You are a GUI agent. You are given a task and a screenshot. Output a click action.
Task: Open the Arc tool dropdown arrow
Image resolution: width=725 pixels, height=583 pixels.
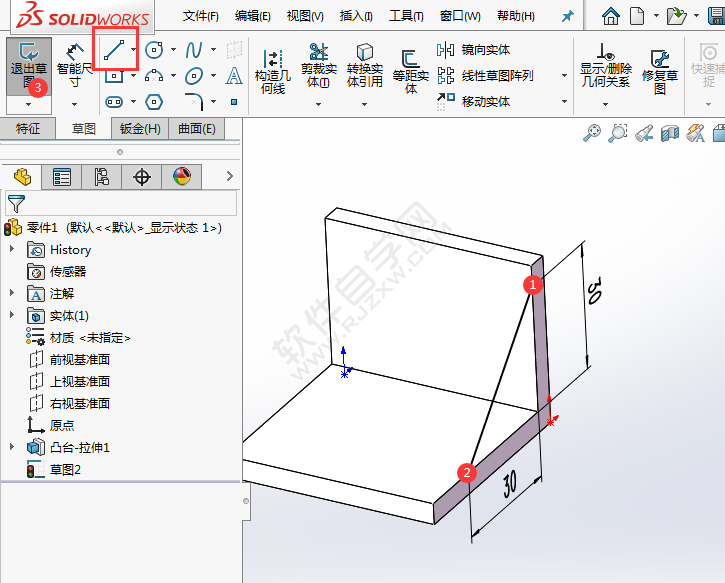tap(173, 75)
